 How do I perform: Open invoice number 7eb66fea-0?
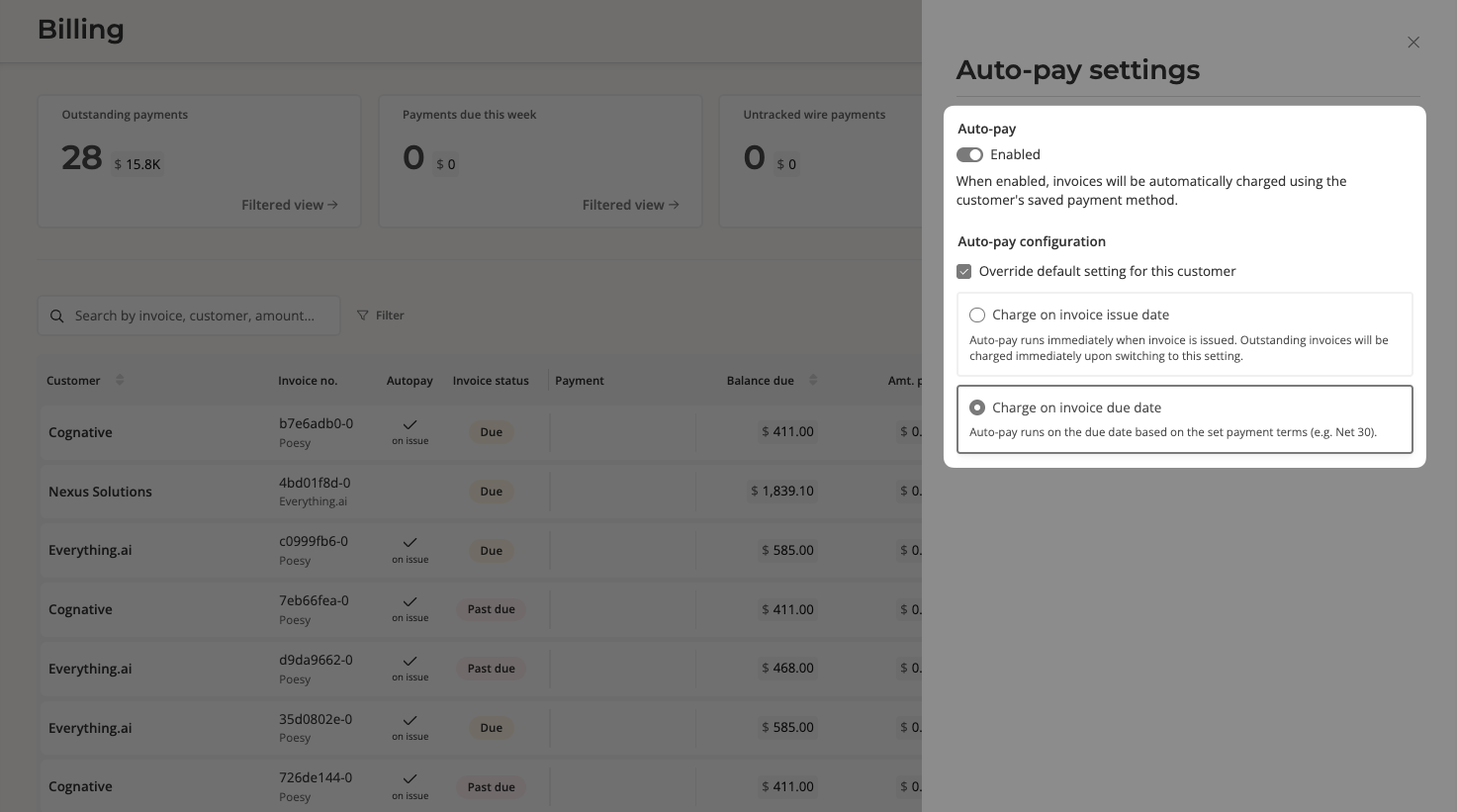(314, 600)
